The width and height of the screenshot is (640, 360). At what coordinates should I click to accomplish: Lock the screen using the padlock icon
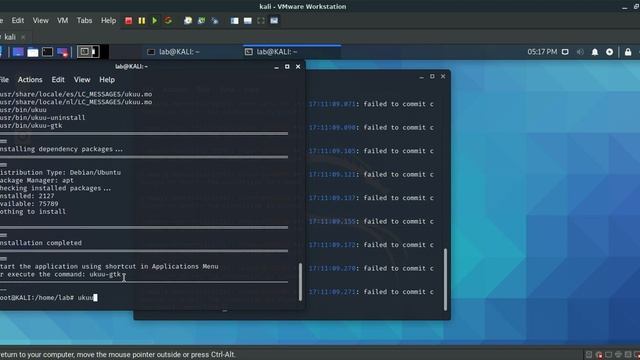pos(628,52)
